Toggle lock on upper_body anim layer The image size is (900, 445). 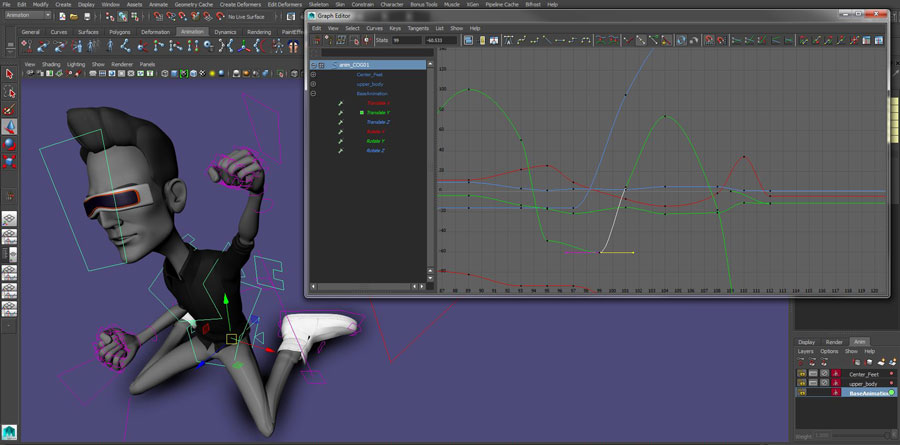(802, 383)
